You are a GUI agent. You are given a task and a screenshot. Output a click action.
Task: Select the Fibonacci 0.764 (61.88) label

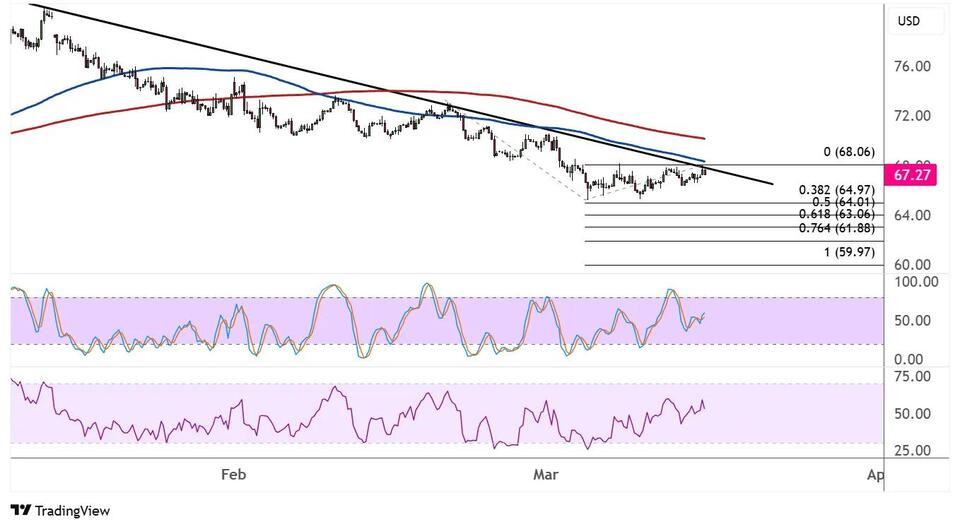coord(837,228)
